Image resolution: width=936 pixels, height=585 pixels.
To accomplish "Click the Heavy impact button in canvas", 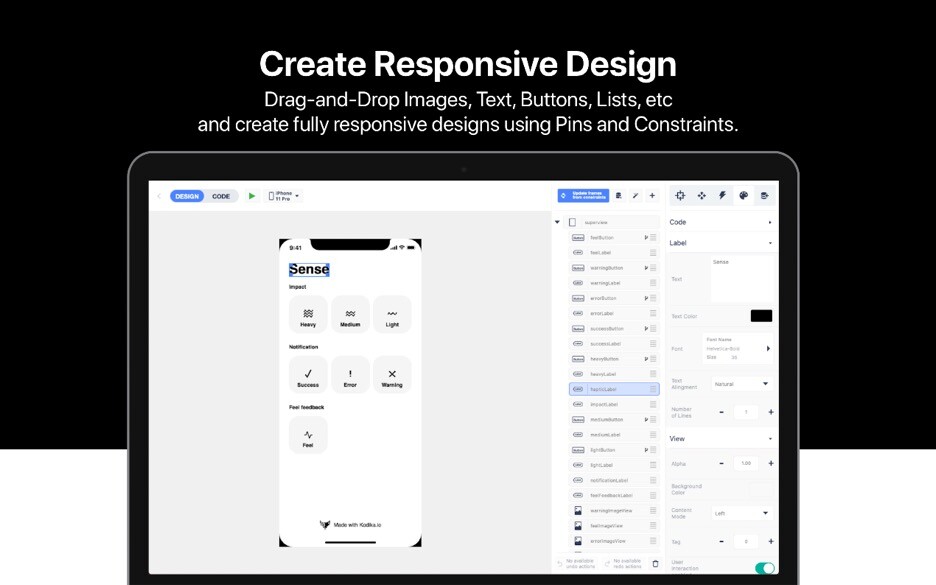I will pos(308,315).
